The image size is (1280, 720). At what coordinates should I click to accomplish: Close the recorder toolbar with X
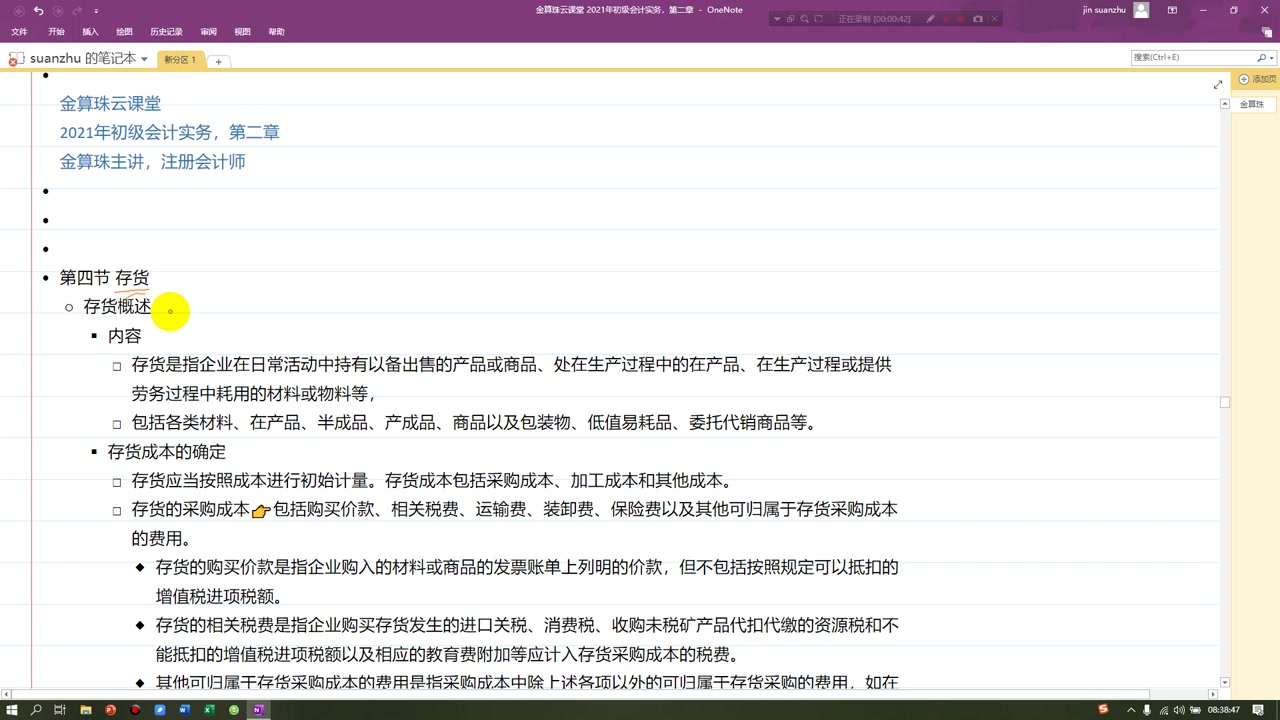[x=995, y=19]
